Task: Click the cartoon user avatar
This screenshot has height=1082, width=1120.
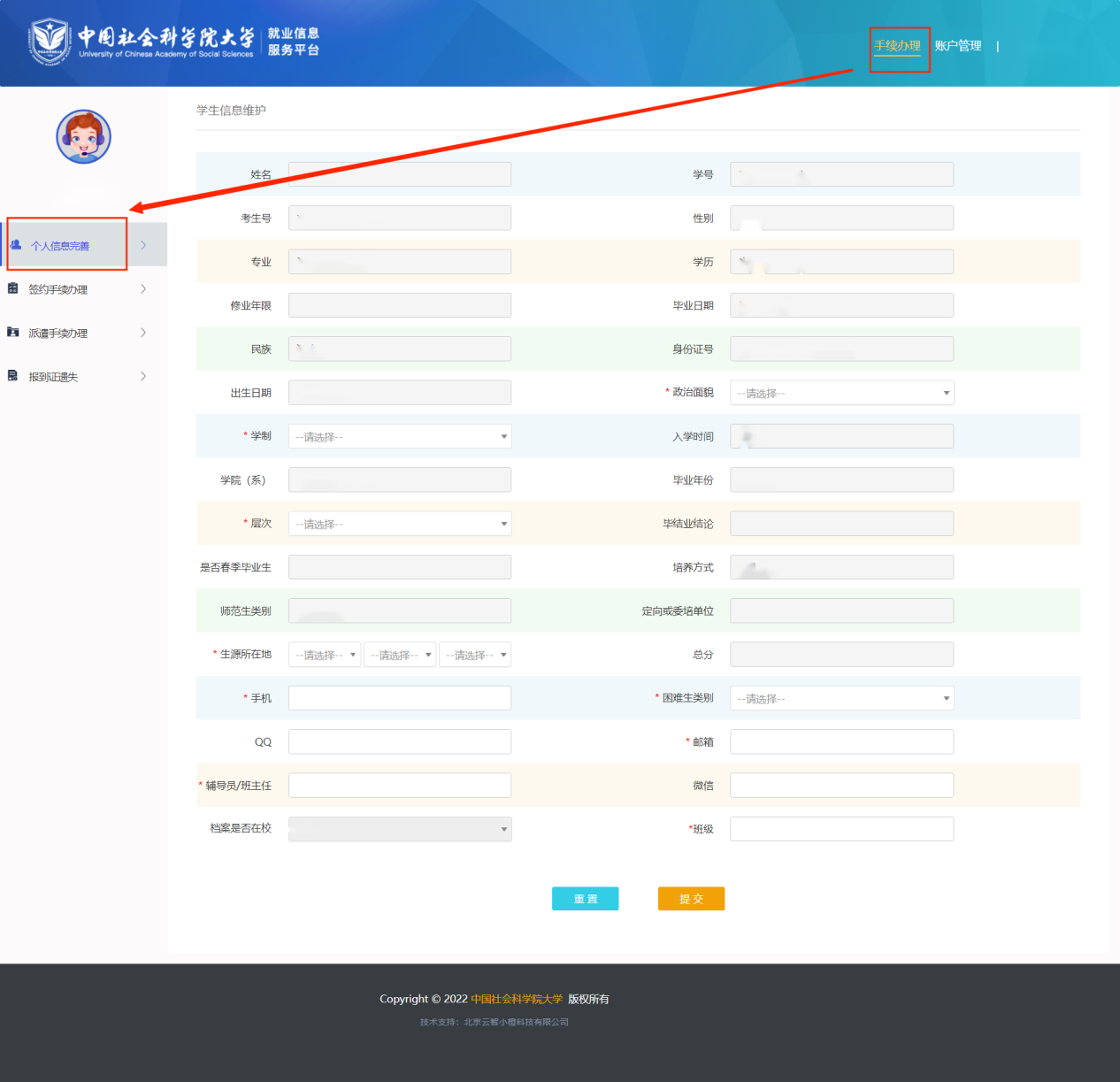Action: click(83, 137)
